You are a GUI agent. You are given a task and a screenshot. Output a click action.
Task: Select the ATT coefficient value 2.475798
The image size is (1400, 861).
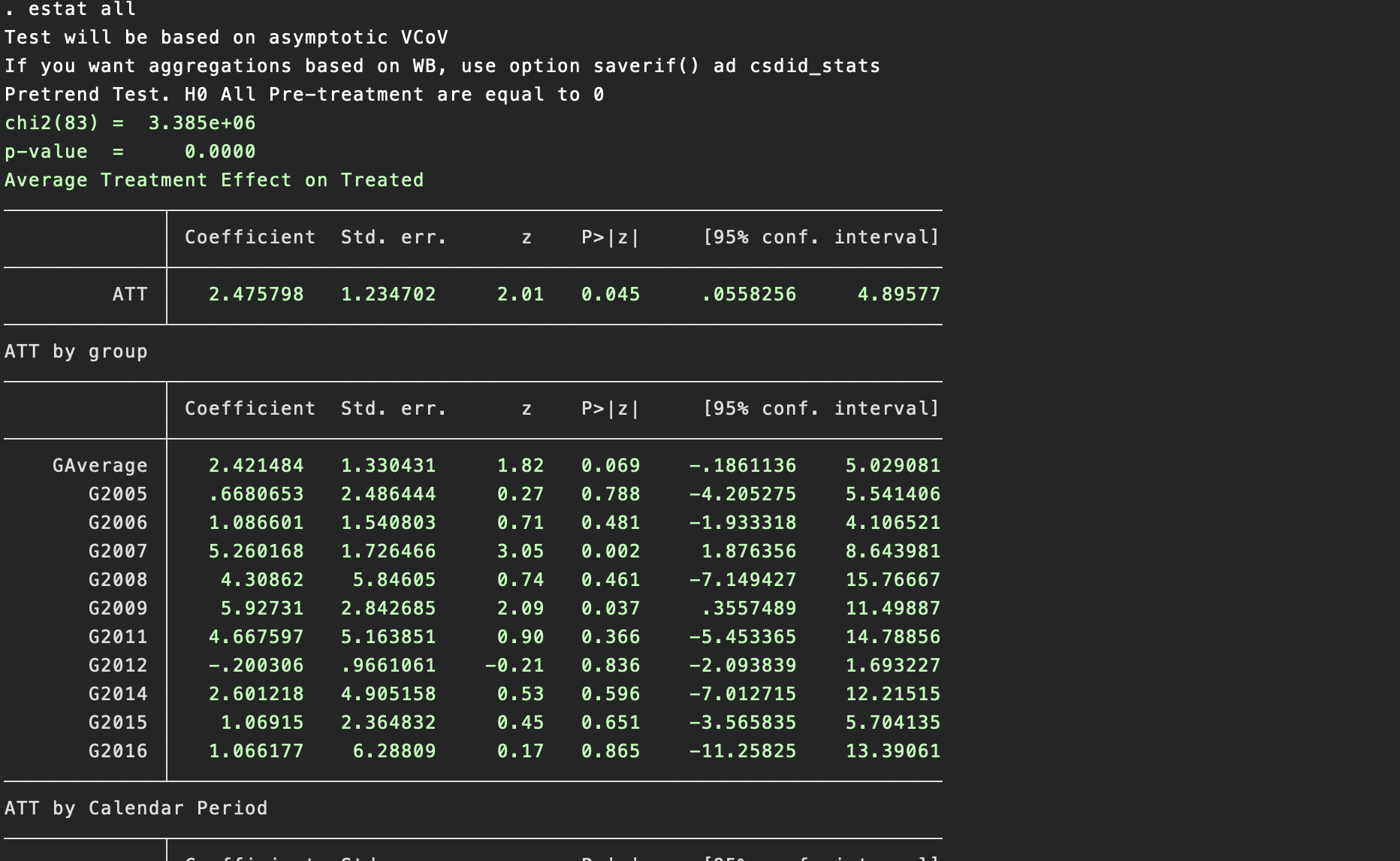pos(256,295)
